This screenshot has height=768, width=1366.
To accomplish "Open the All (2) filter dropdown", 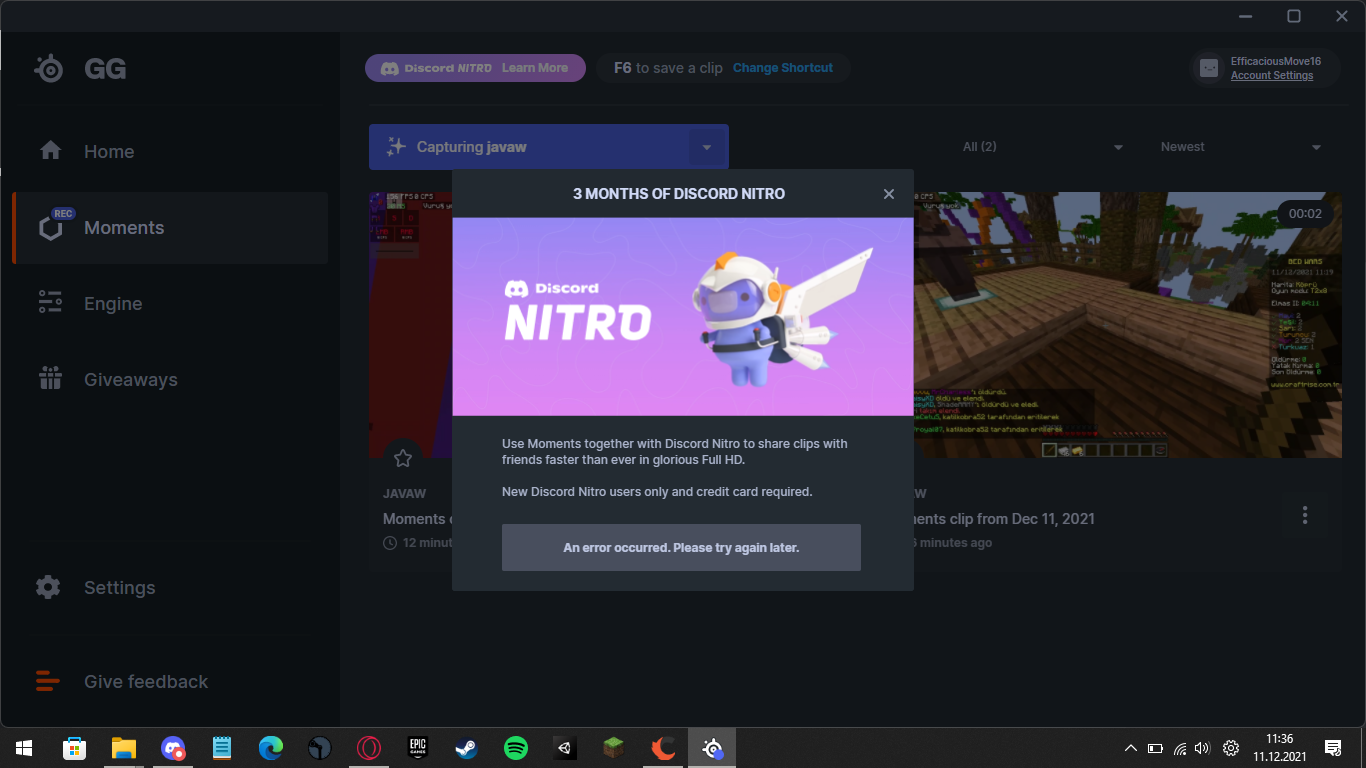I will [x=1041, y=147].
